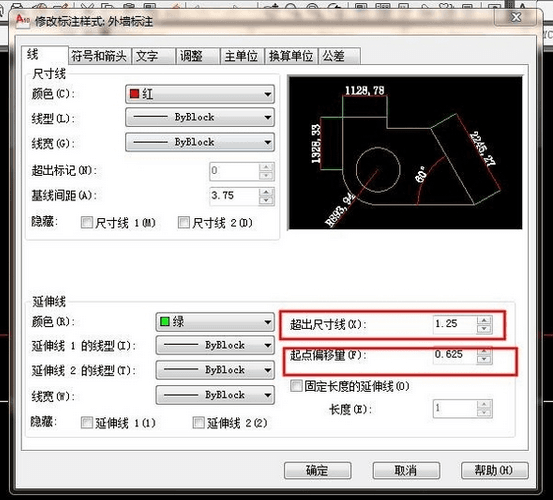Check the 尺寸线 1 hide checkbox
The height and width of the screenshot is (500, 553).
[86, 222]
